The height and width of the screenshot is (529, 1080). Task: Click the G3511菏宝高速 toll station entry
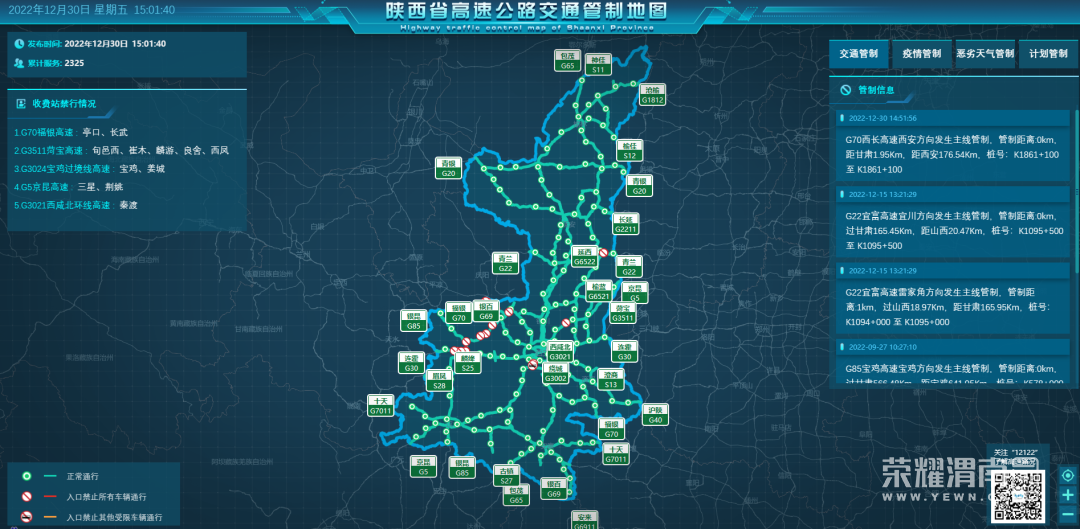pyautogui.click(x=121, y=150)
